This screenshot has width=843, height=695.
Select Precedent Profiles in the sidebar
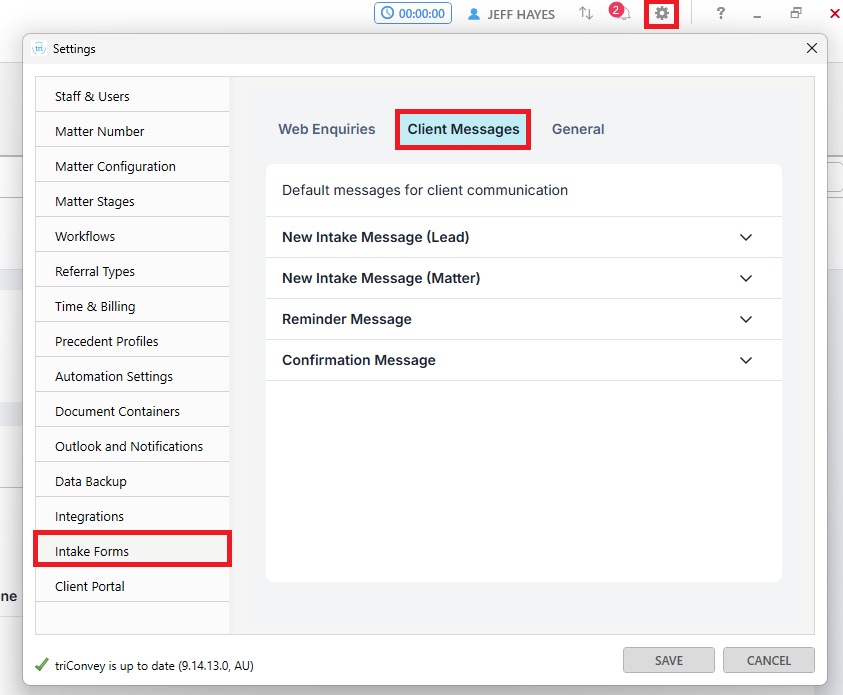click(x=132, y=341)
